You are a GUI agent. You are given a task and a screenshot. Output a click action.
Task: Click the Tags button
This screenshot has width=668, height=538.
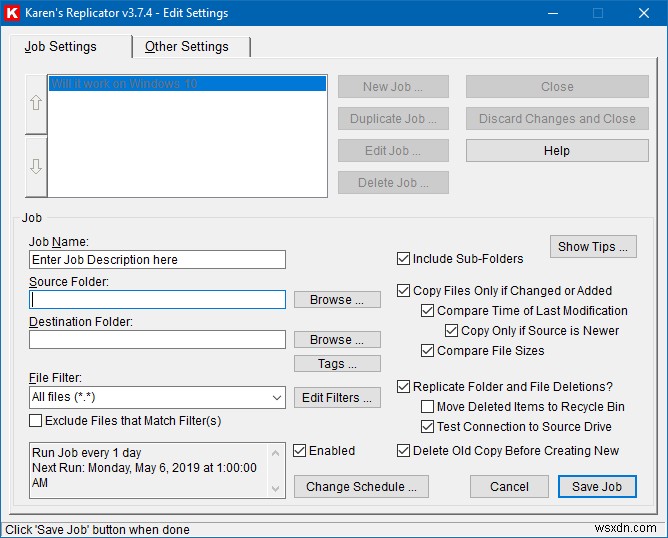coord(337,364)
